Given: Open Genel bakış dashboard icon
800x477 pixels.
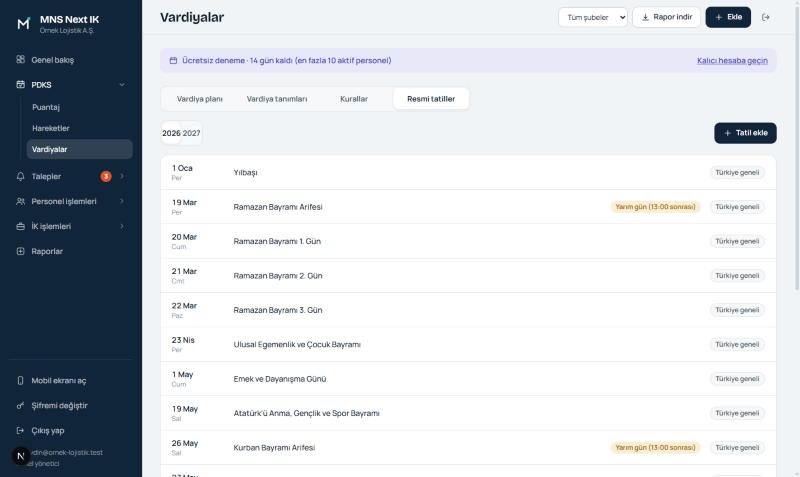Looking at the screenshot, I should (x=20, y=59).
